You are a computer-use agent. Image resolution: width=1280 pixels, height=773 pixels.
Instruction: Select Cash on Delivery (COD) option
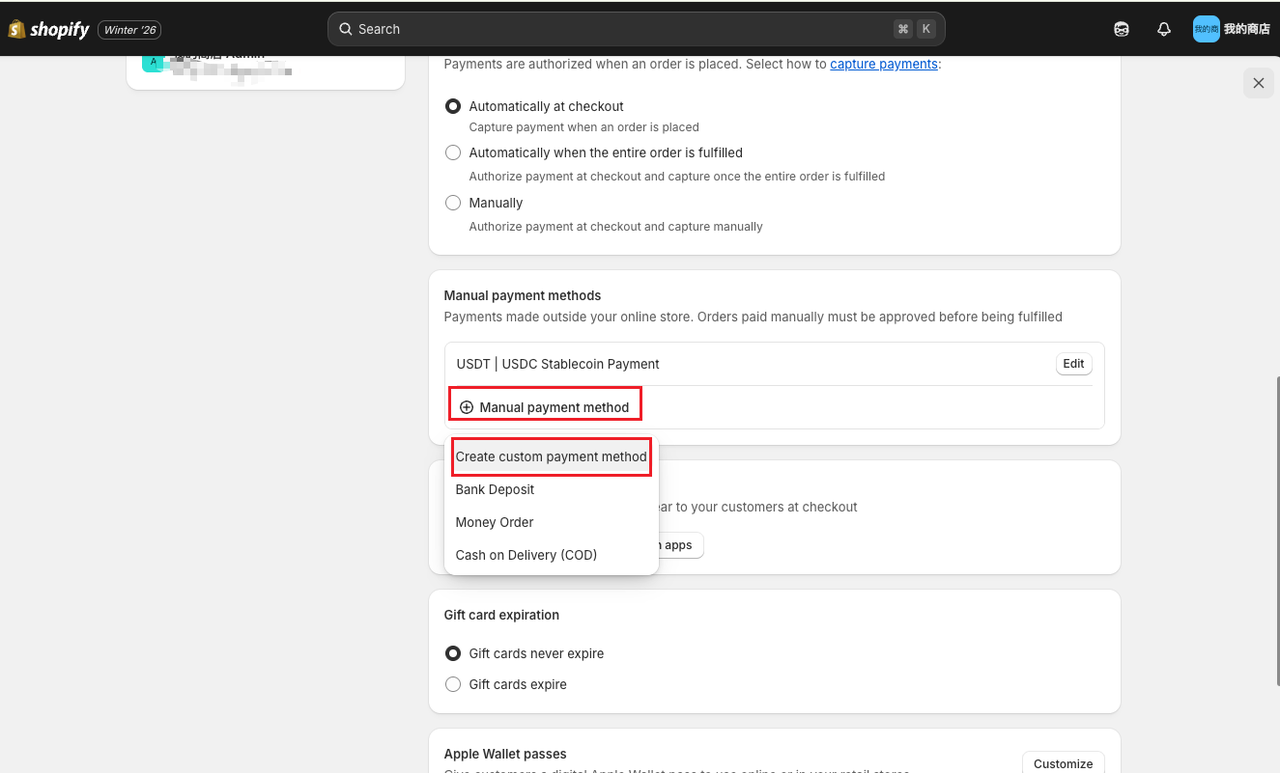click(526, 554)
